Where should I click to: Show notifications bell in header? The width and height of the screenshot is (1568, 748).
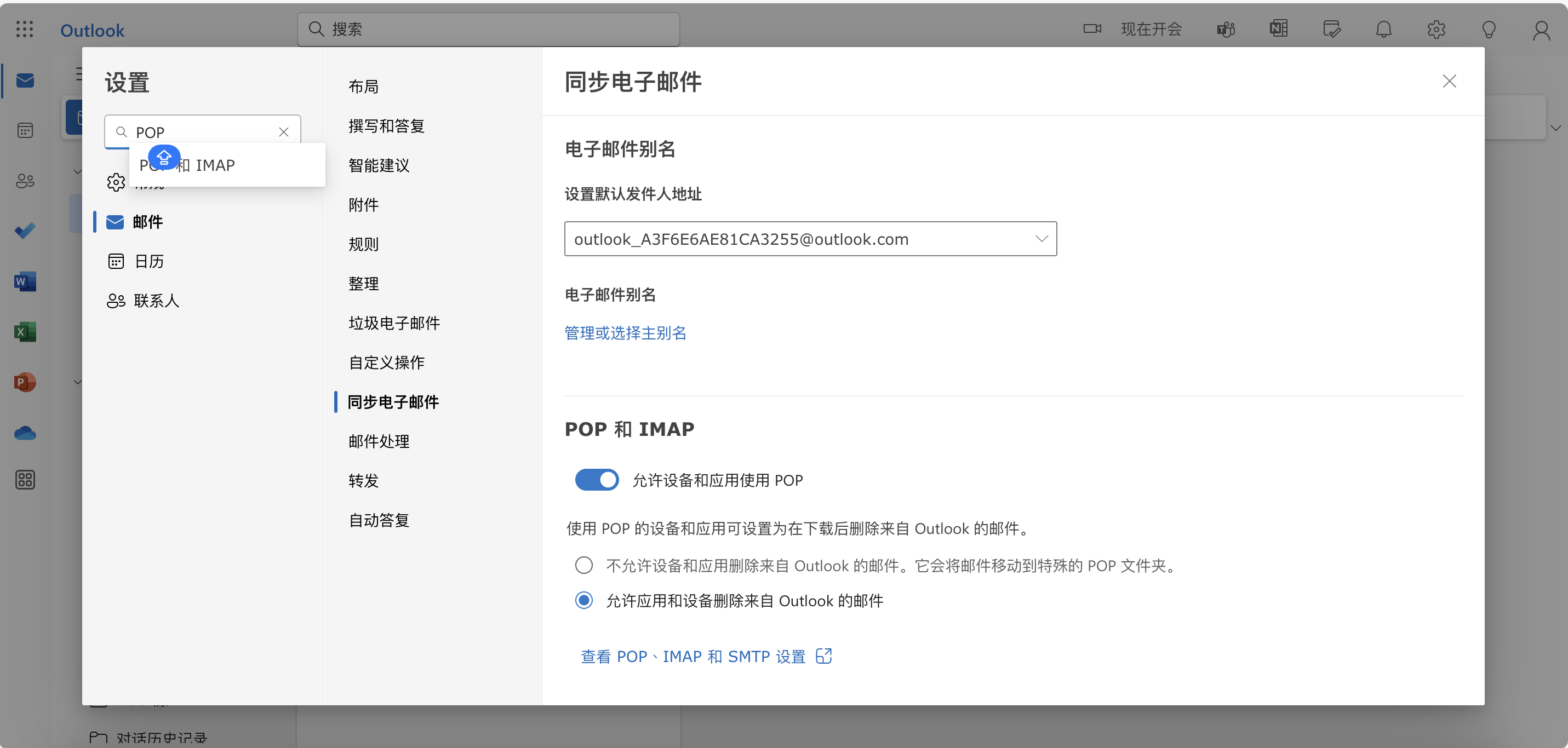click(x=1383, y=29)
